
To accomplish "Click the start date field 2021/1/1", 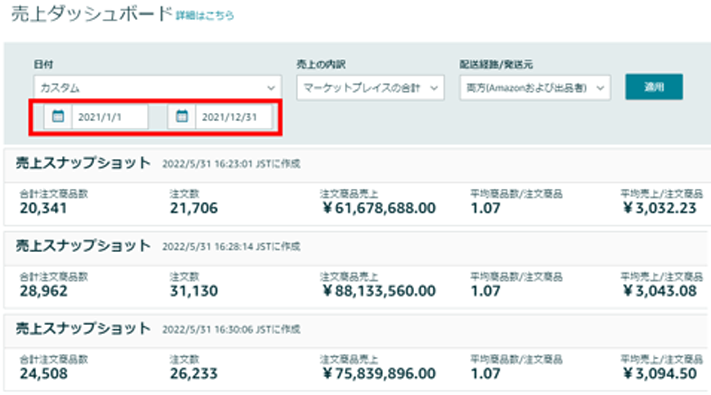I will [110, 117].
